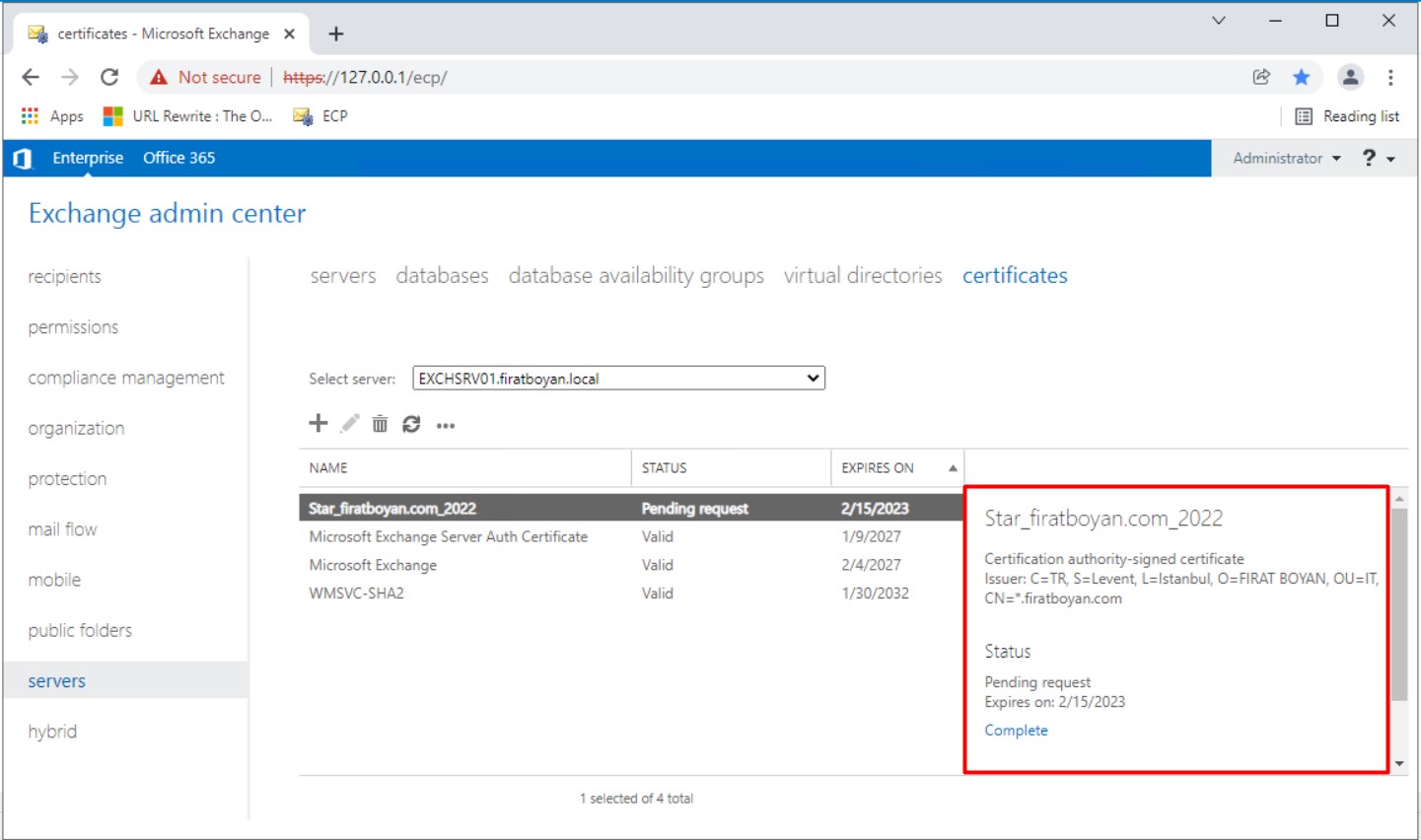The image size is (1421, 840).
Task: Go to permissions section
Action: 73,327
